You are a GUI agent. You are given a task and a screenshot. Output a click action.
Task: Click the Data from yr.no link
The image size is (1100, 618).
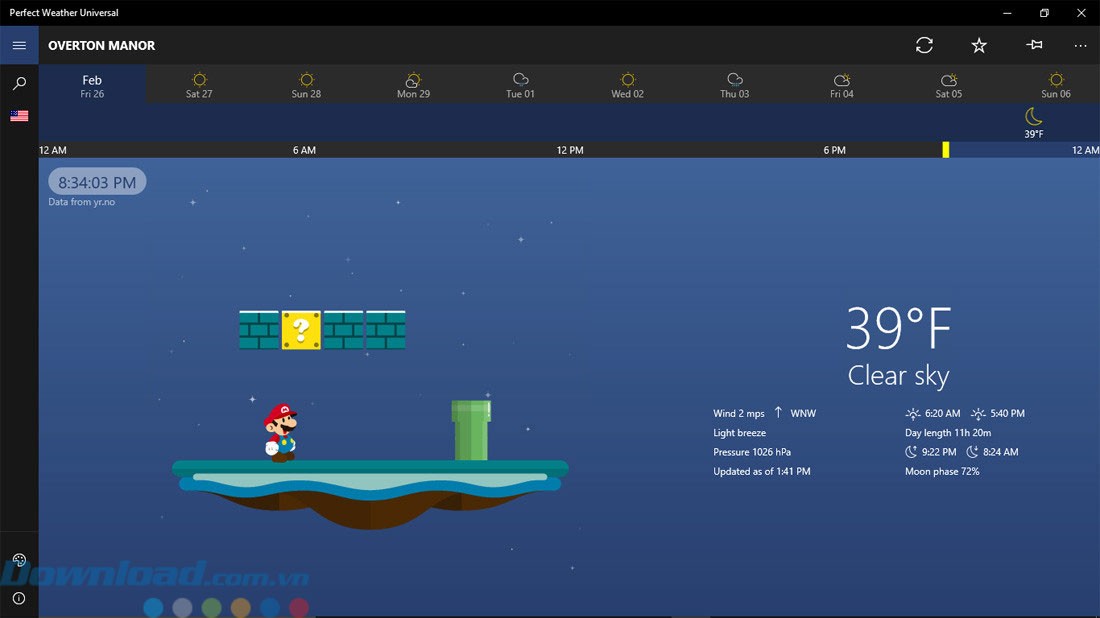(83, 202)
